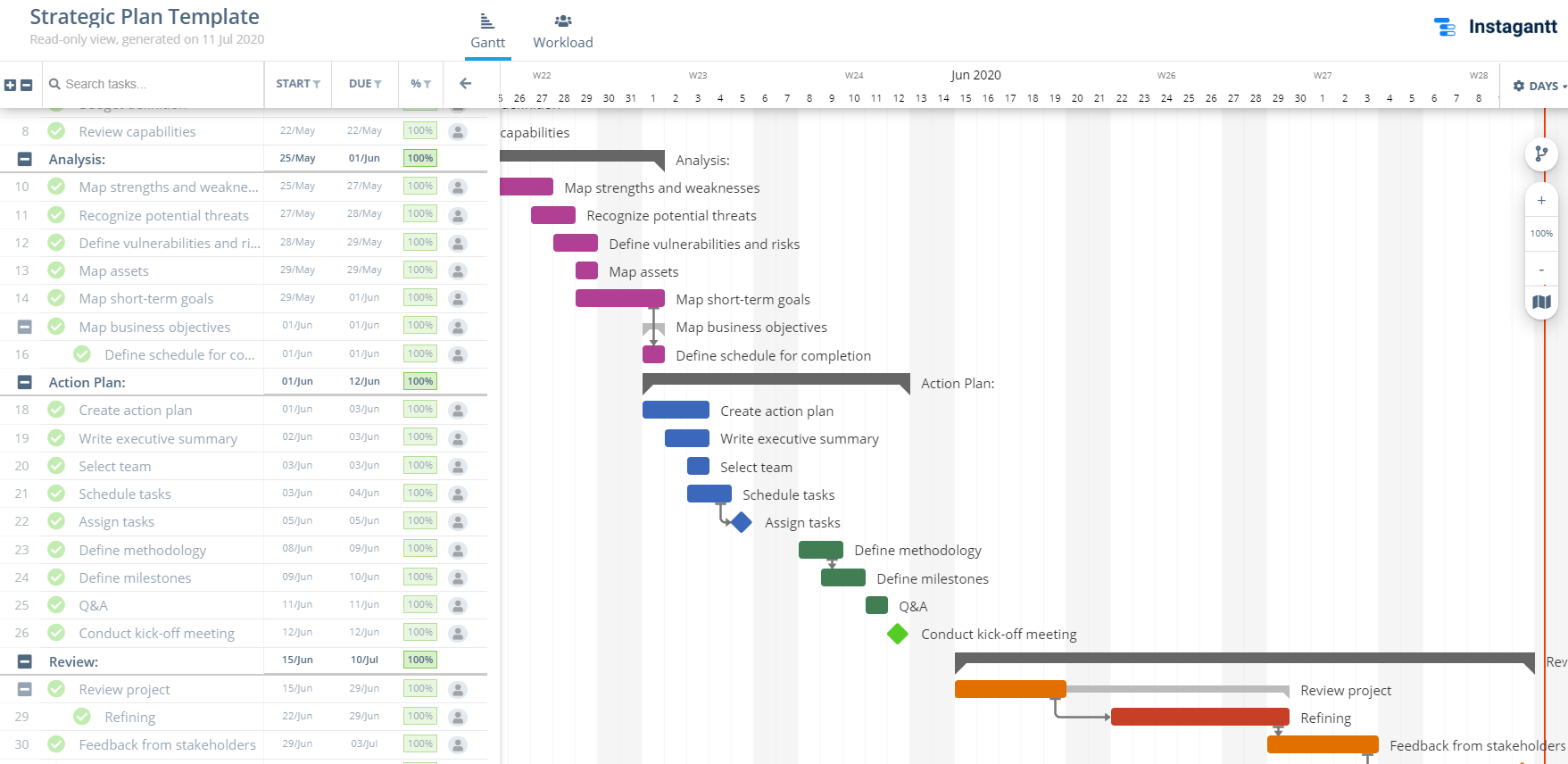Zoom in with the plus button

point(1541,201)
